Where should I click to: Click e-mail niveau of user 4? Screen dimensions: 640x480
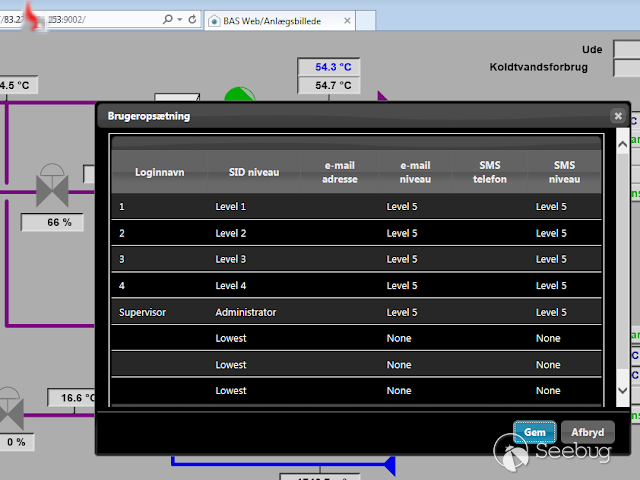point(402,286)
